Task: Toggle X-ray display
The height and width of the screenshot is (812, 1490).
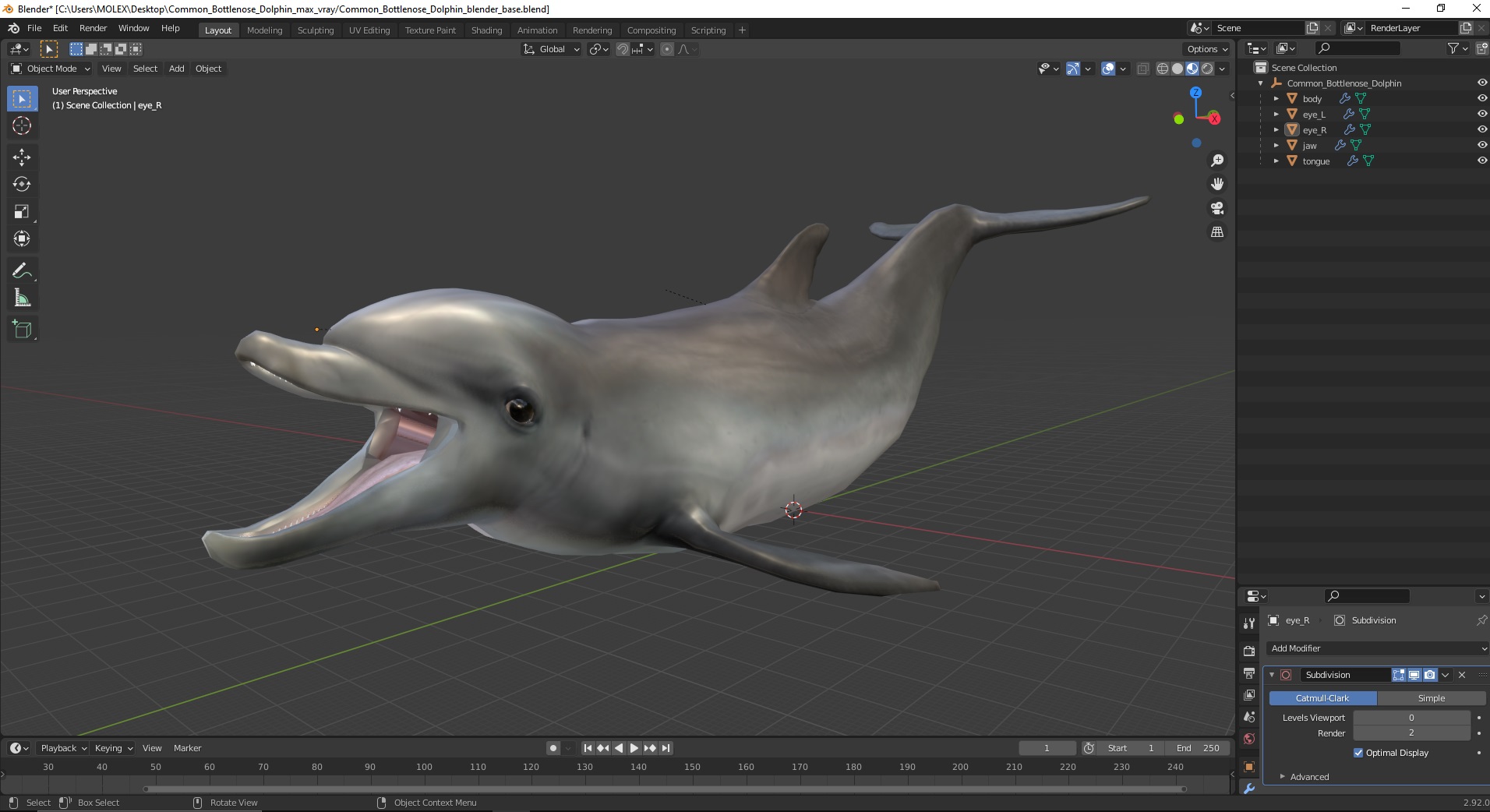Action: tap(1142, 69)
